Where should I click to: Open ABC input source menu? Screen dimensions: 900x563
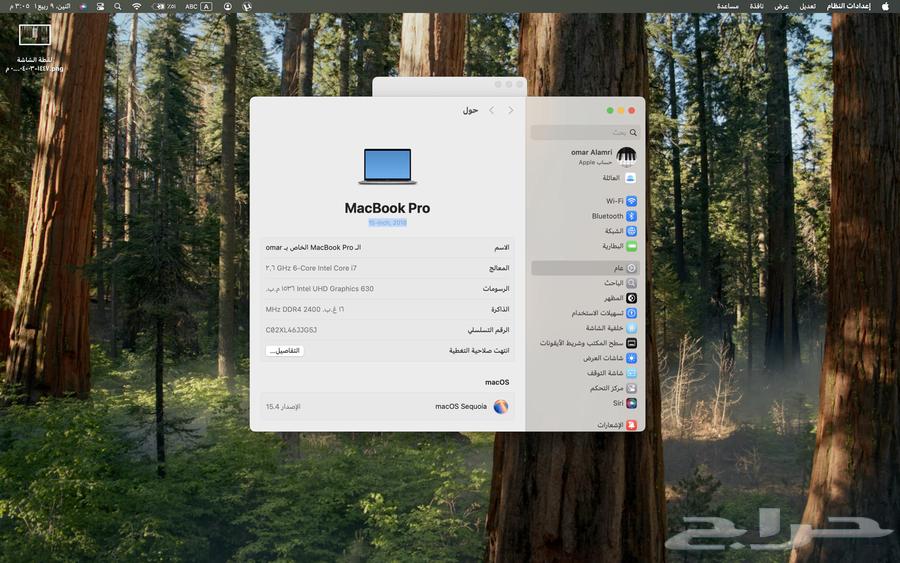point(199,6)
